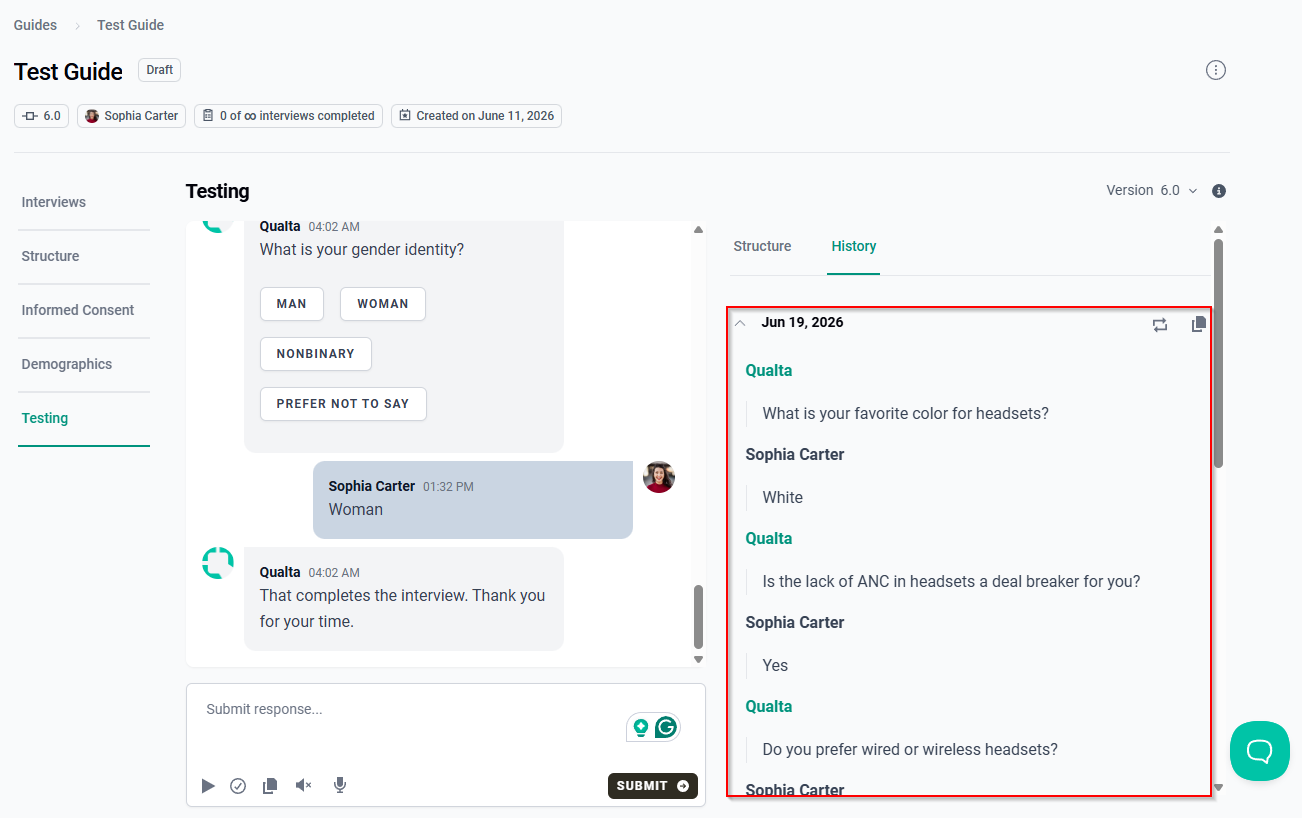Choose the NONBINARY answer button

[x=316, y=354]
